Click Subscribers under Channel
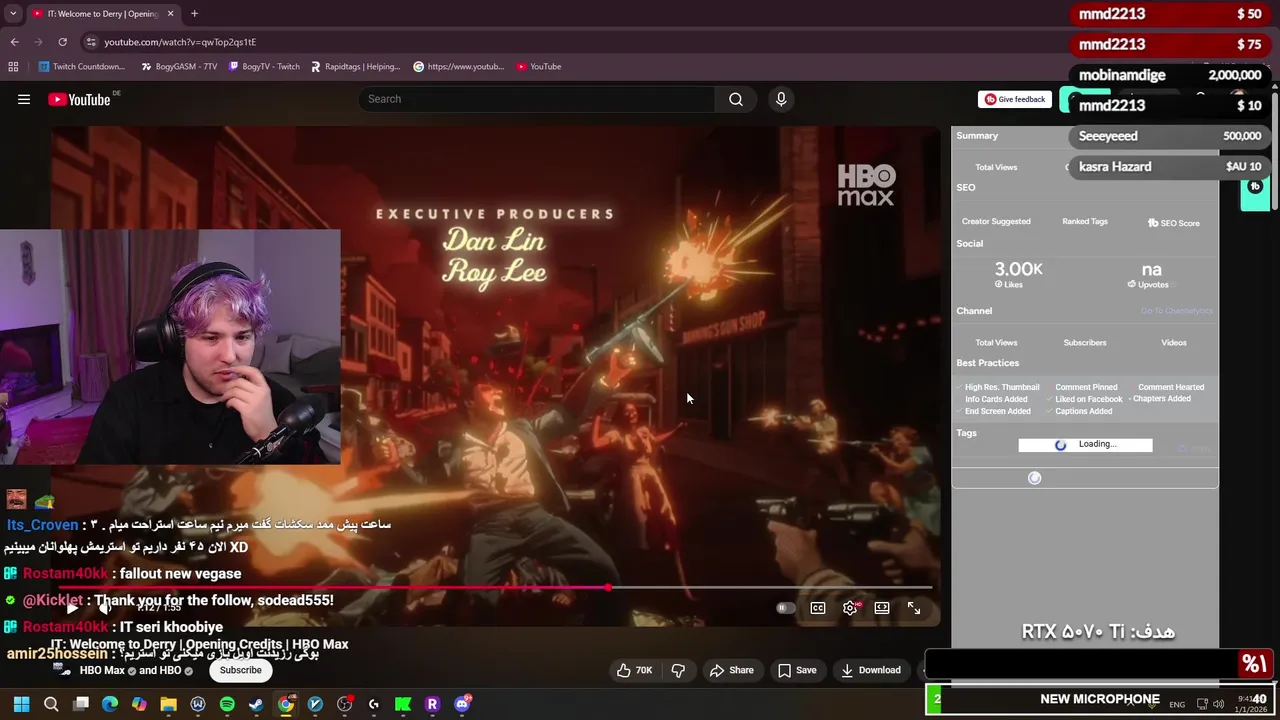The width and height of the screenshot is (1280, 720). [1085, 343]
